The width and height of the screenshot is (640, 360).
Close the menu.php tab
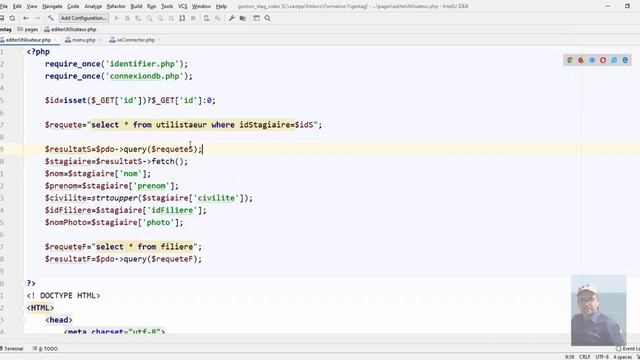100,40
